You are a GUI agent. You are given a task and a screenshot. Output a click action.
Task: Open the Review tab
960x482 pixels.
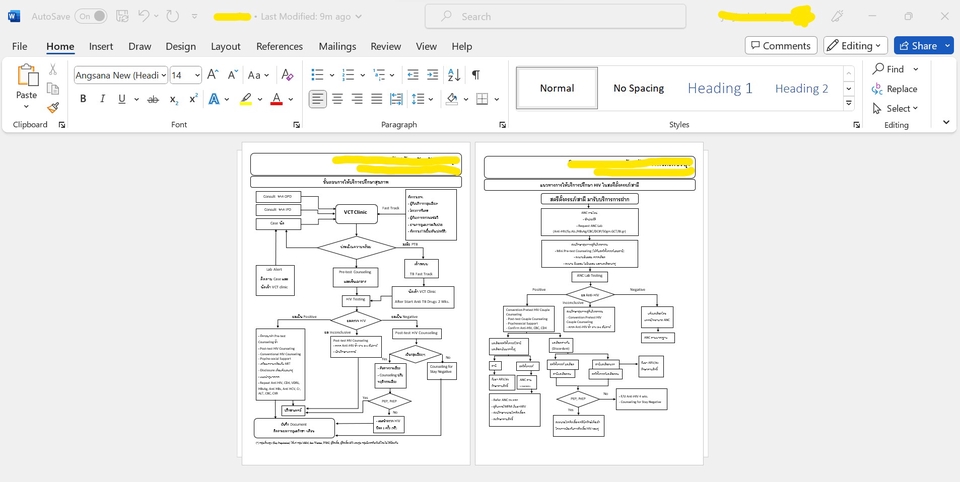click(x=386, y=46)
